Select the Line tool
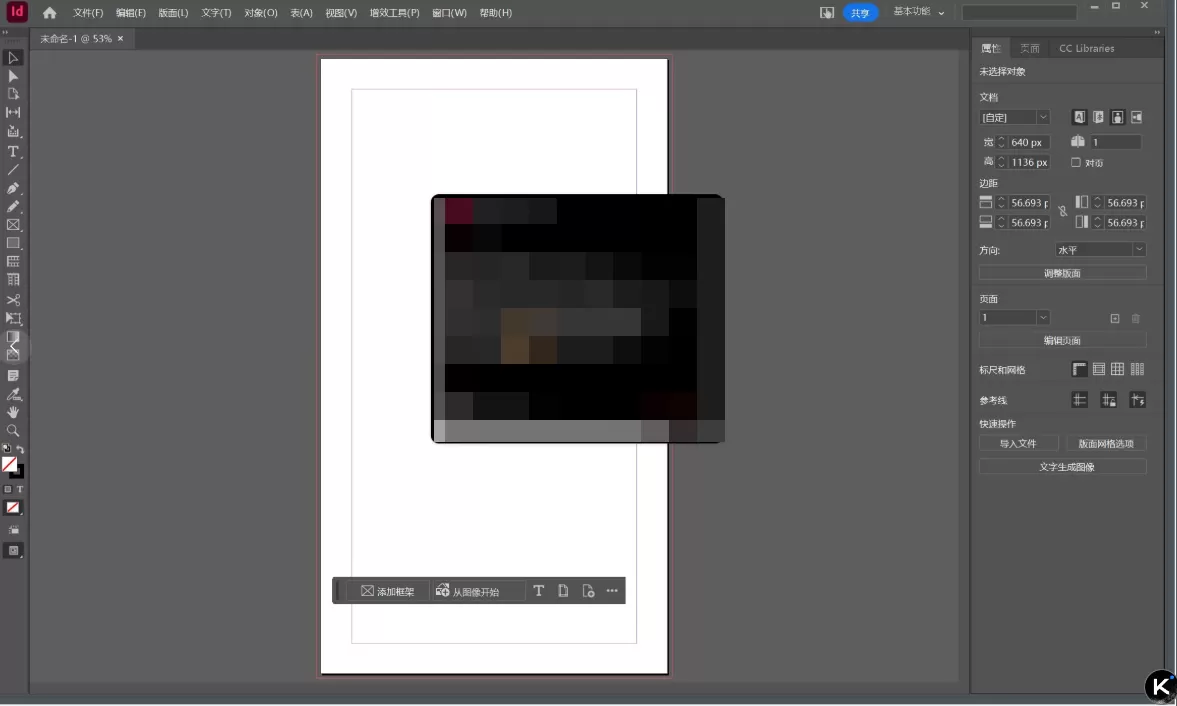The image size is (1177, 706). 13,169
